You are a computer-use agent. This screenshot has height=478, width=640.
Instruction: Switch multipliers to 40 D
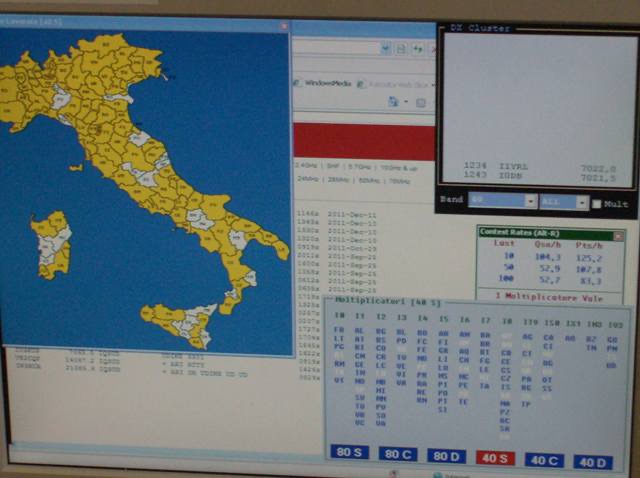593,462
